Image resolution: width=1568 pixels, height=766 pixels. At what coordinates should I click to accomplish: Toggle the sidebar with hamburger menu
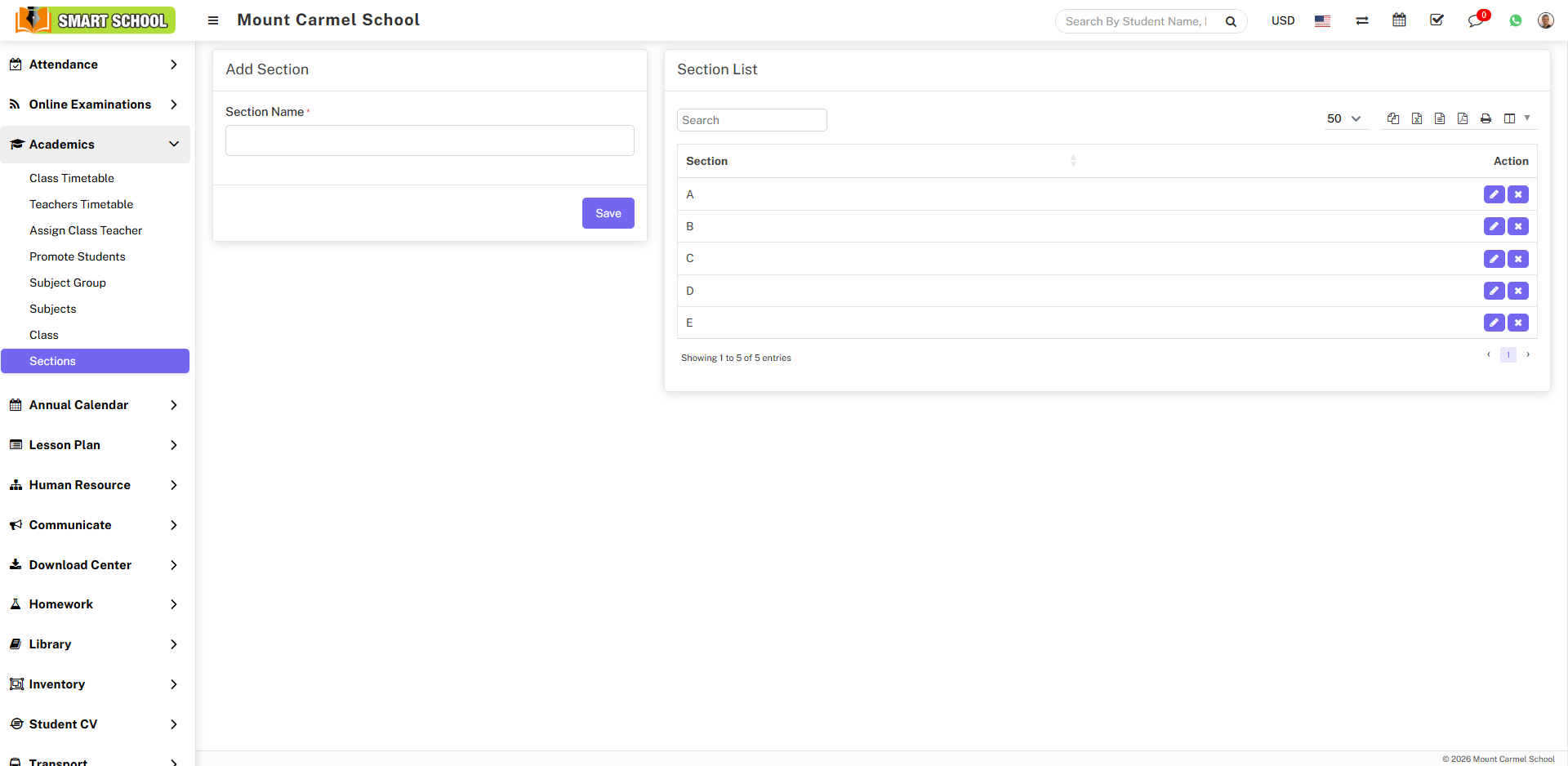pyautogui.click(x=213, y=20)
